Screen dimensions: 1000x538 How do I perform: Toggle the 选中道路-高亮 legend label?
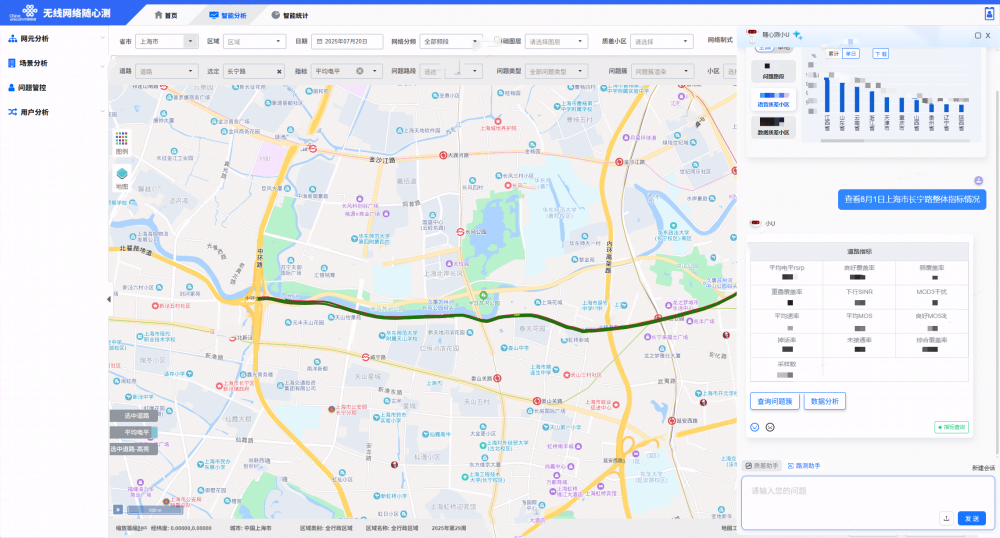[x=134, y=449]
